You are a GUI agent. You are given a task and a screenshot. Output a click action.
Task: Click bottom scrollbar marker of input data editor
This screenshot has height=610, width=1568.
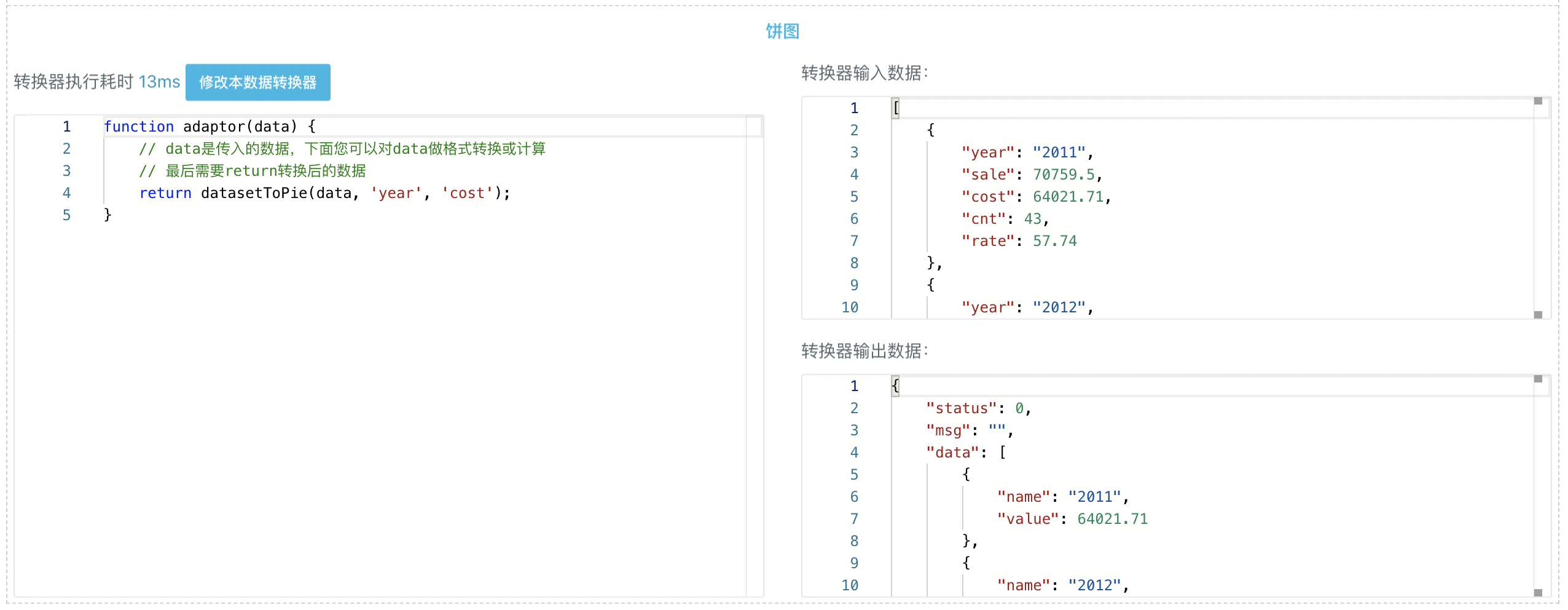pos(1538,315)
